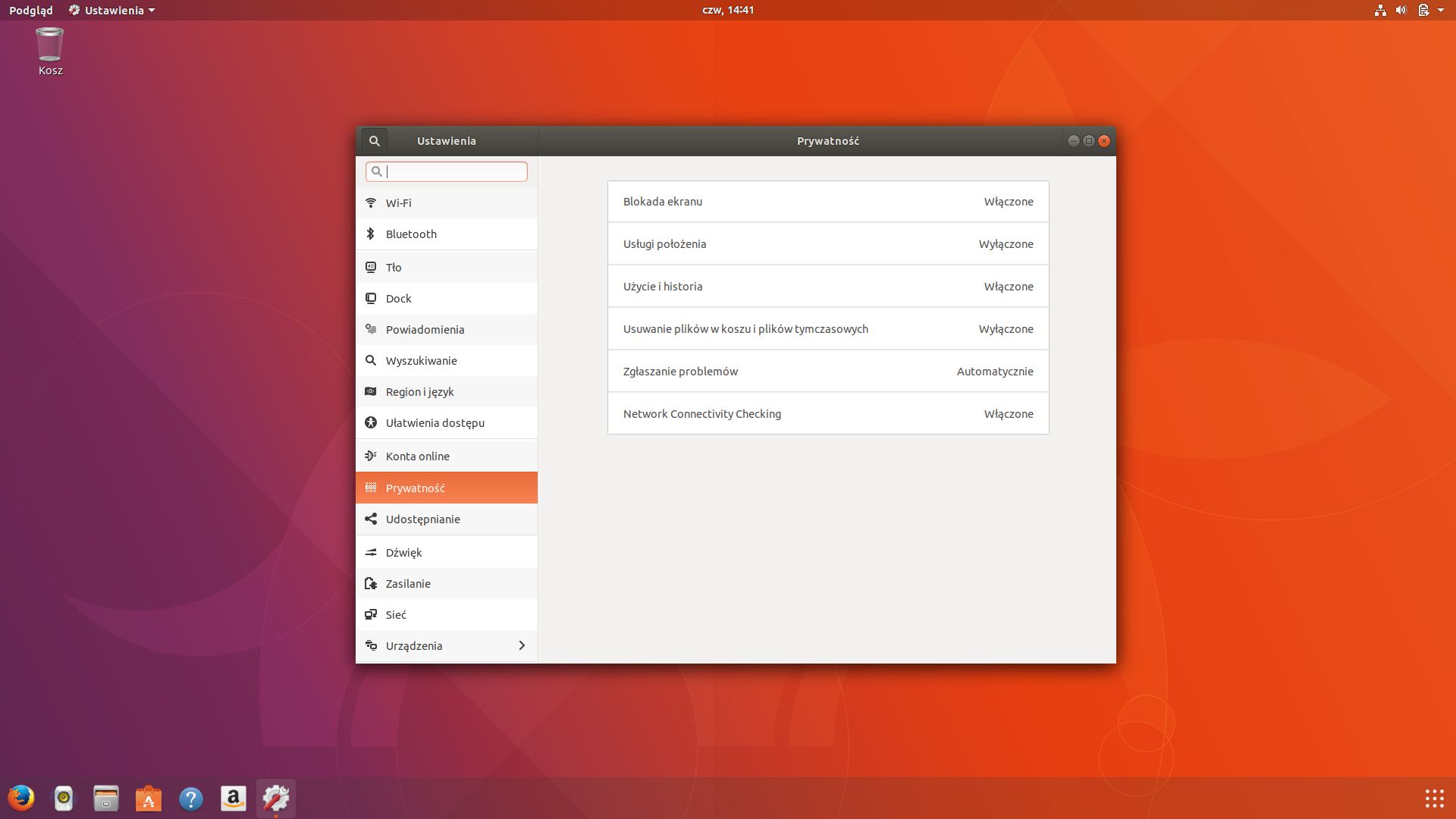Open the Blokada ekranu row
The image size is (1456, 819).
(827, 202)
